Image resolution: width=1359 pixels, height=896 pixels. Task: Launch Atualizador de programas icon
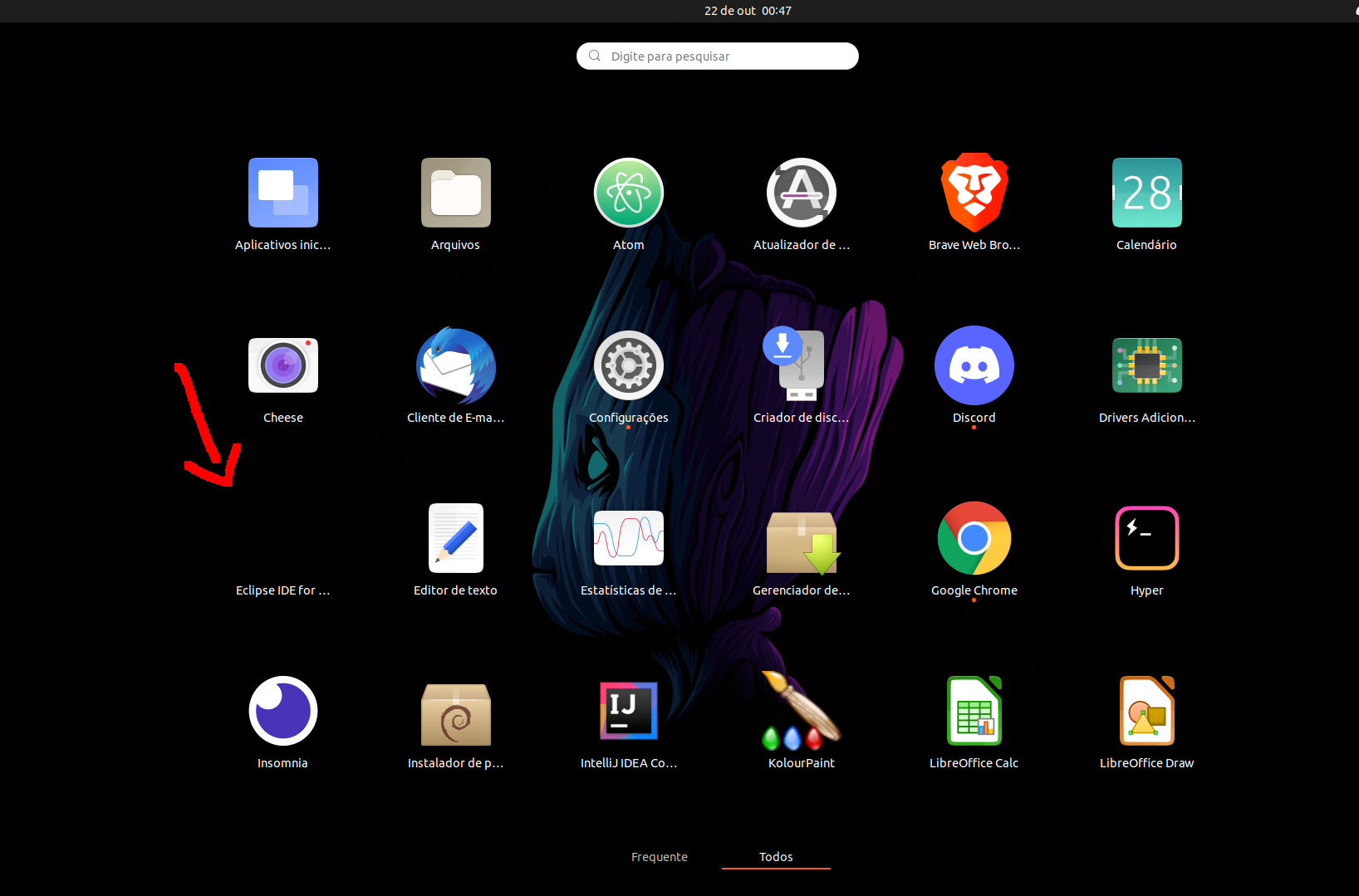[802, 193]
